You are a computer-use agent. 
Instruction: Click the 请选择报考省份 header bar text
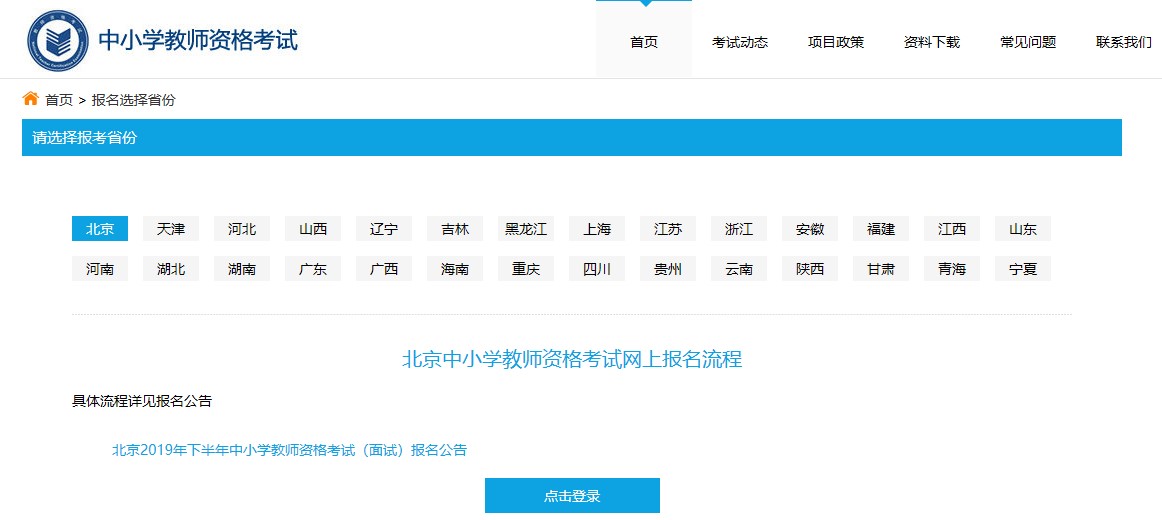[84, 137]
